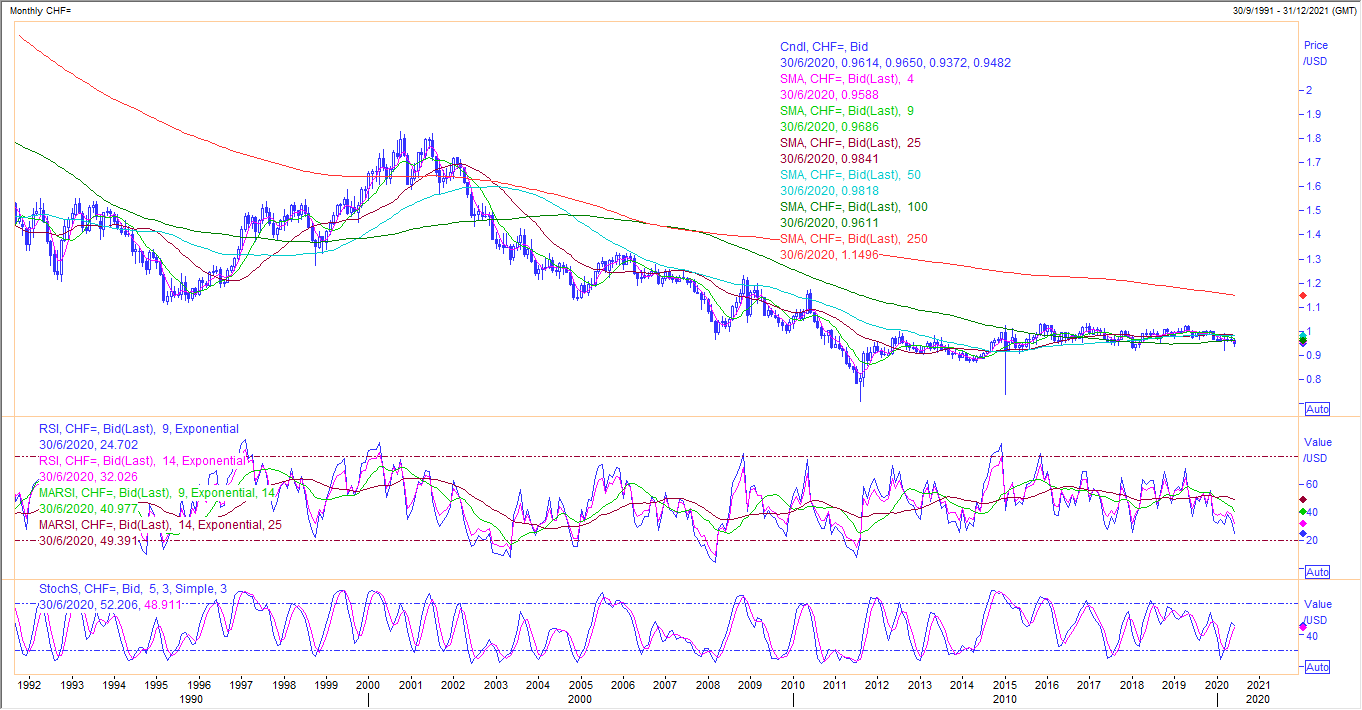Click the StochS values '52.206, 48.911'

coord(142,605)
